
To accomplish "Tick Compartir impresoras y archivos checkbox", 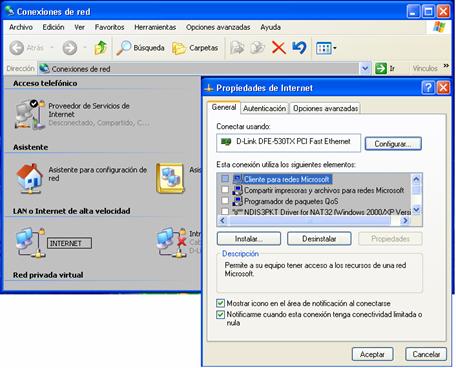I will 225,190.
